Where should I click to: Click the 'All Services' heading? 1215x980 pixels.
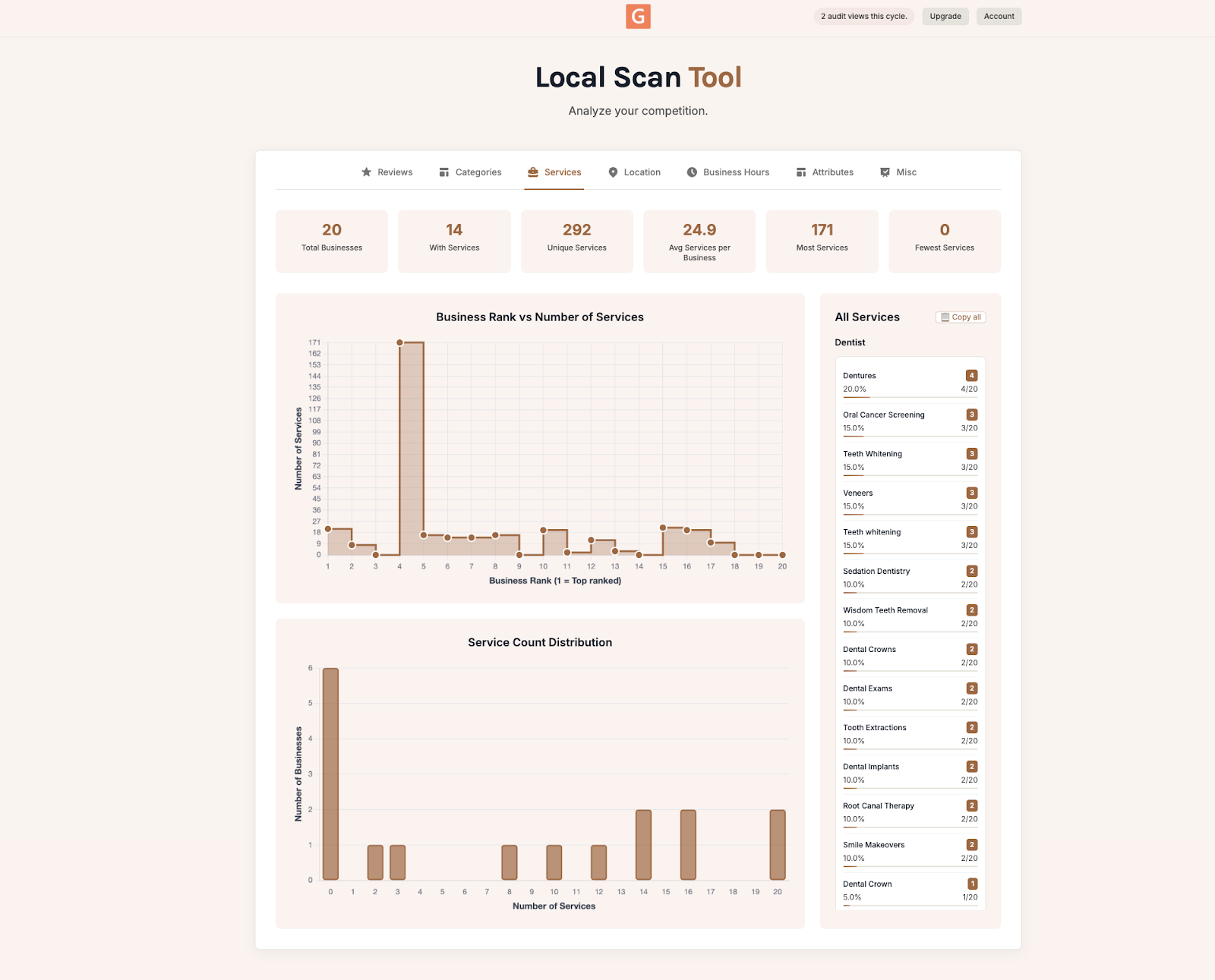[x=867, y=317]
